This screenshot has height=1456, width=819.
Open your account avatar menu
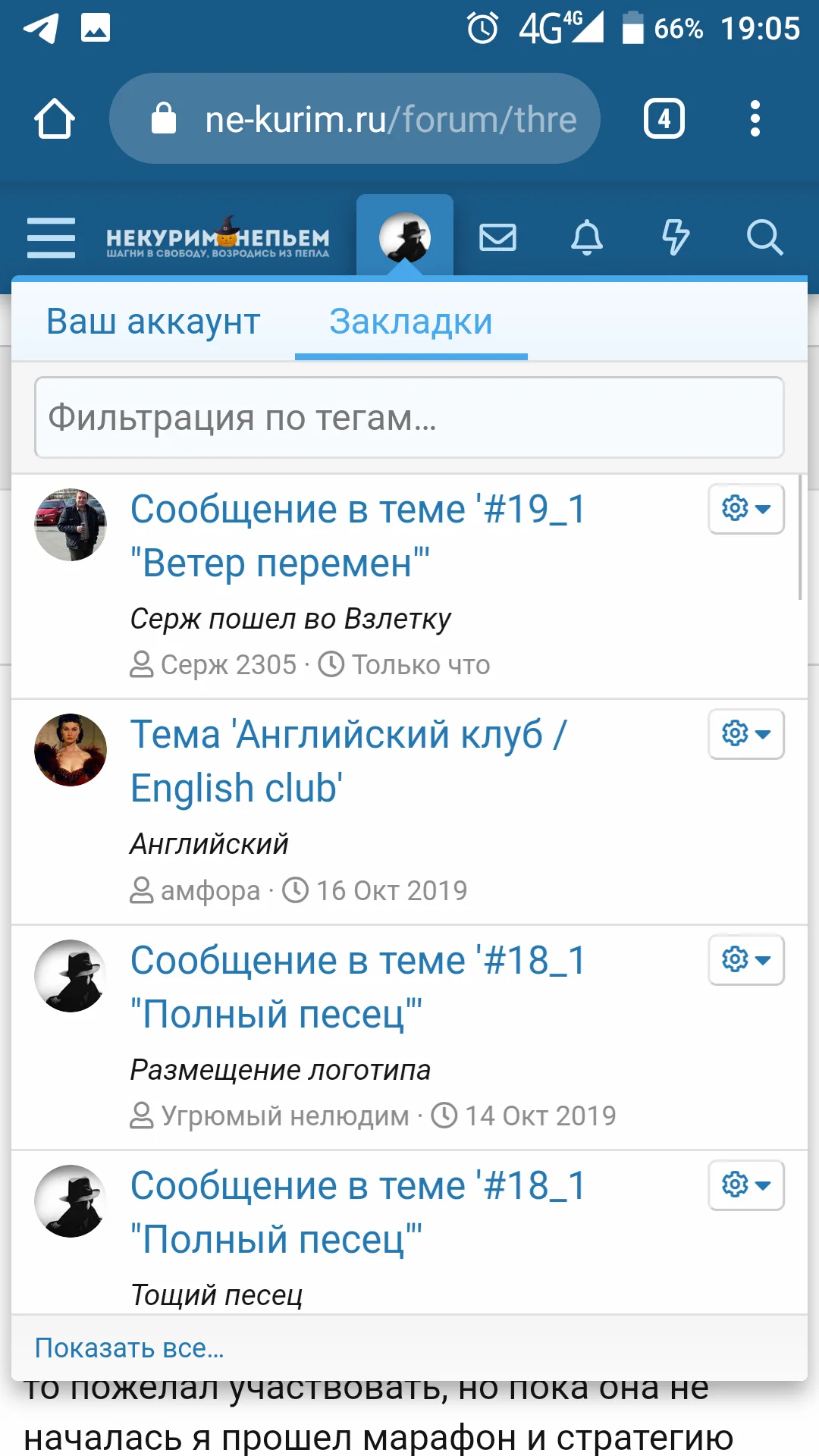406,236
